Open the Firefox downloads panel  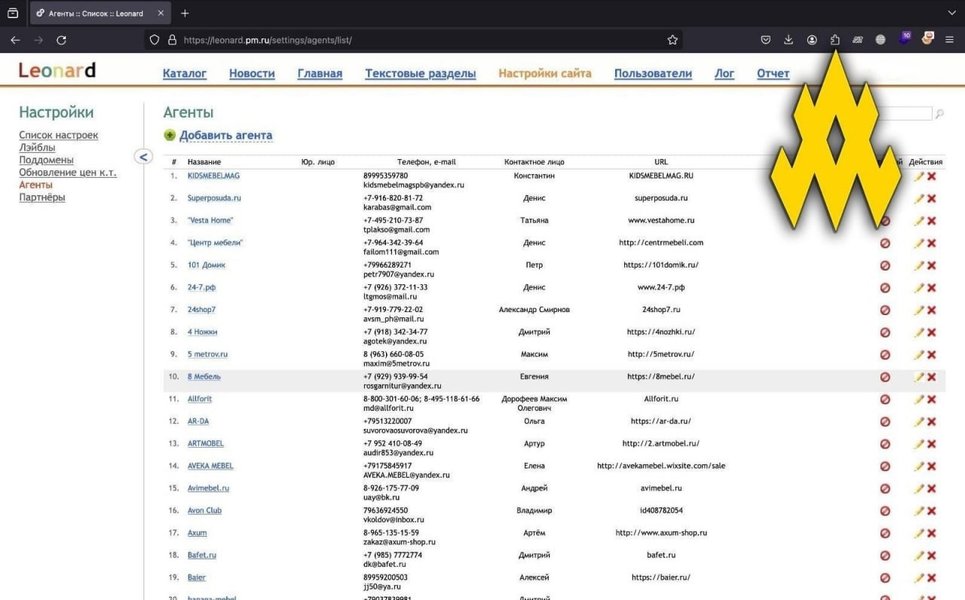[x=788, y=40]
